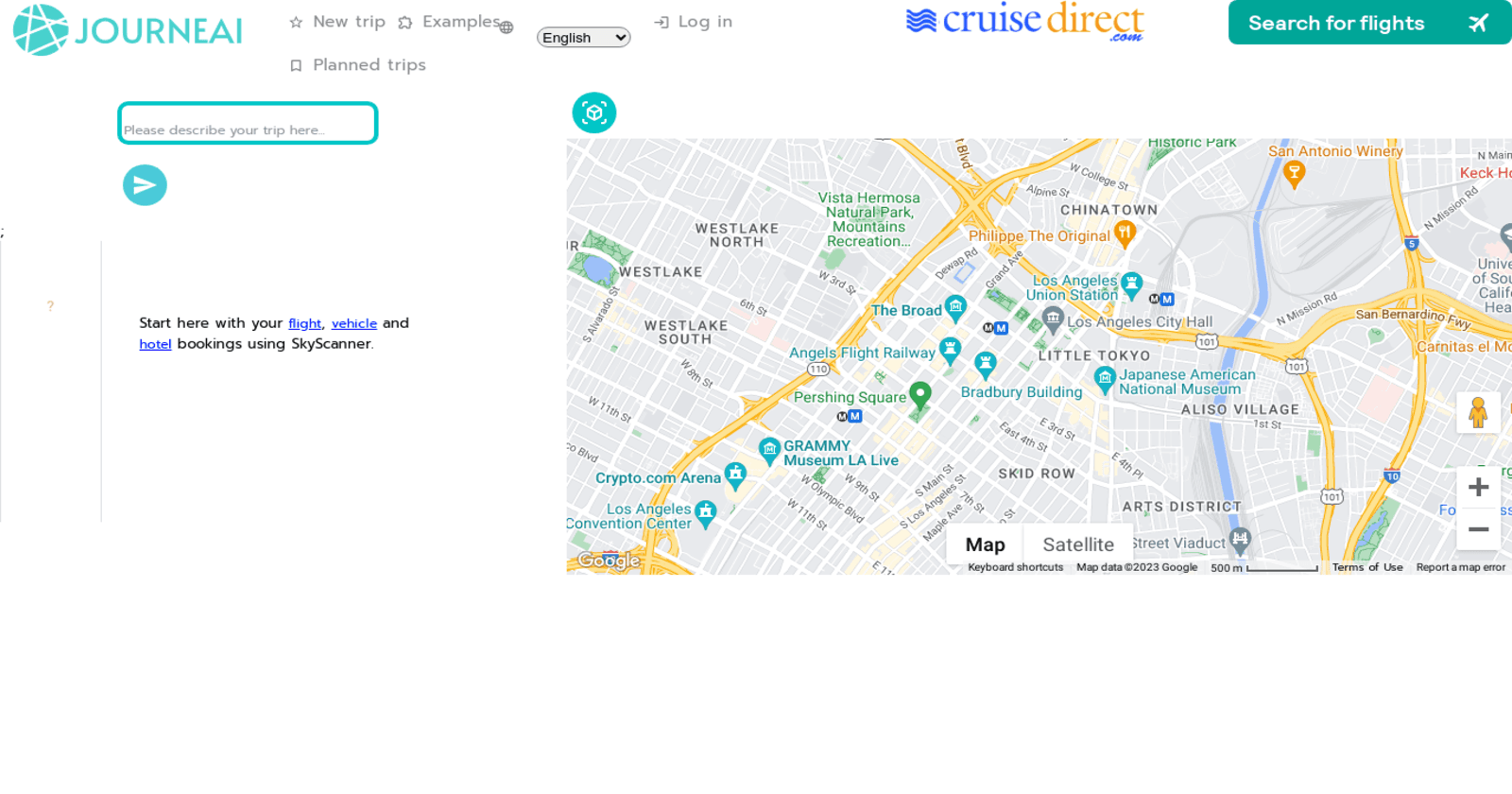Click the CHINATOWN map label
This screenshot has height=794, width=1512.
[x=1108, y=210]
